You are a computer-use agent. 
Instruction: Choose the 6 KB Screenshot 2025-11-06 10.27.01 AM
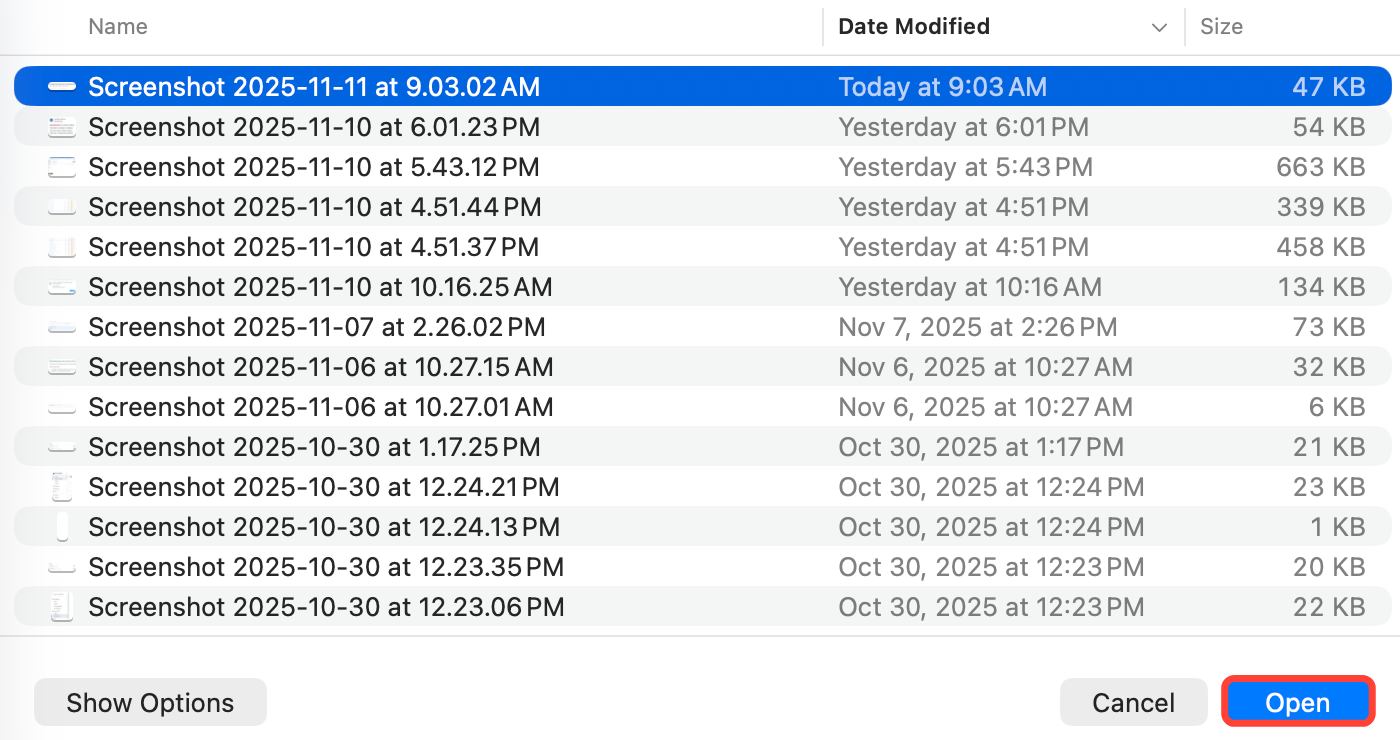click(320, 407)
